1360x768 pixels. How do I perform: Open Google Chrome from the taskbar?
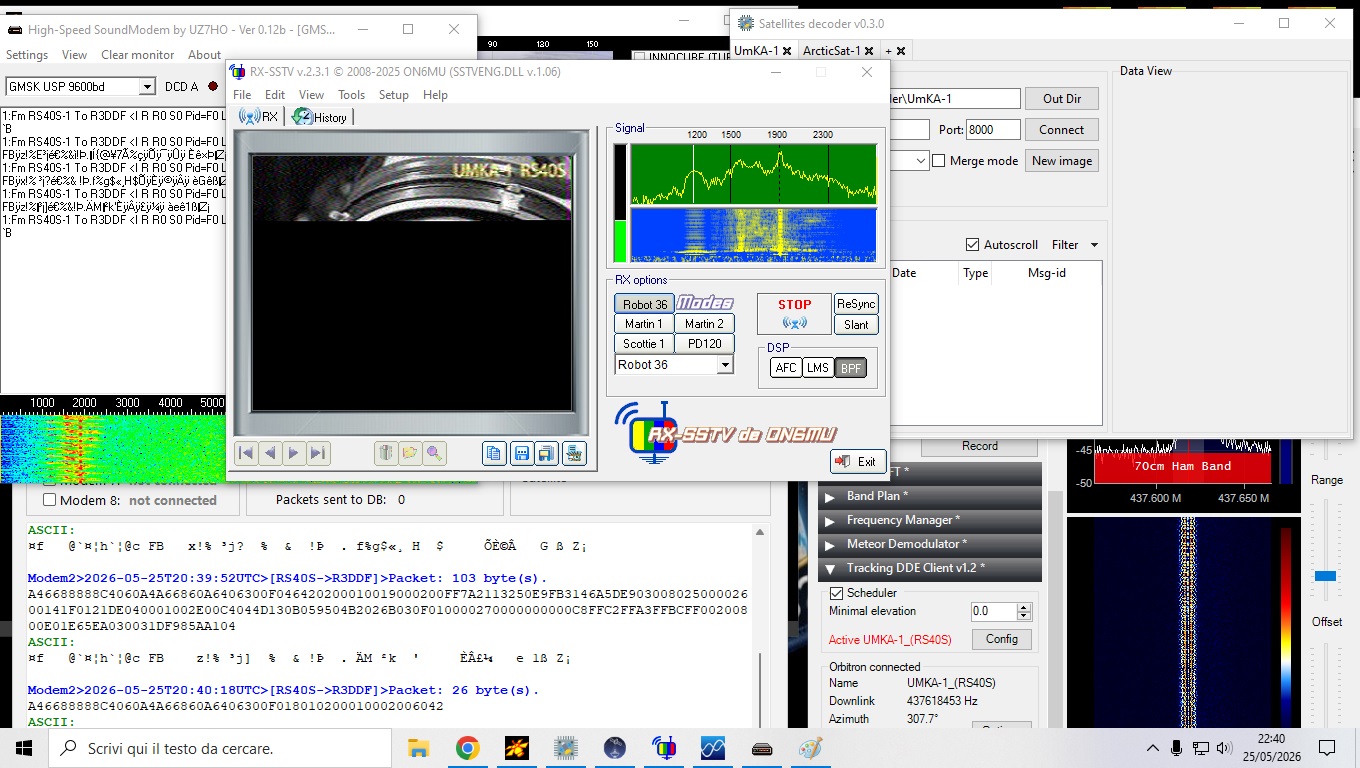[x=467, y=748]
